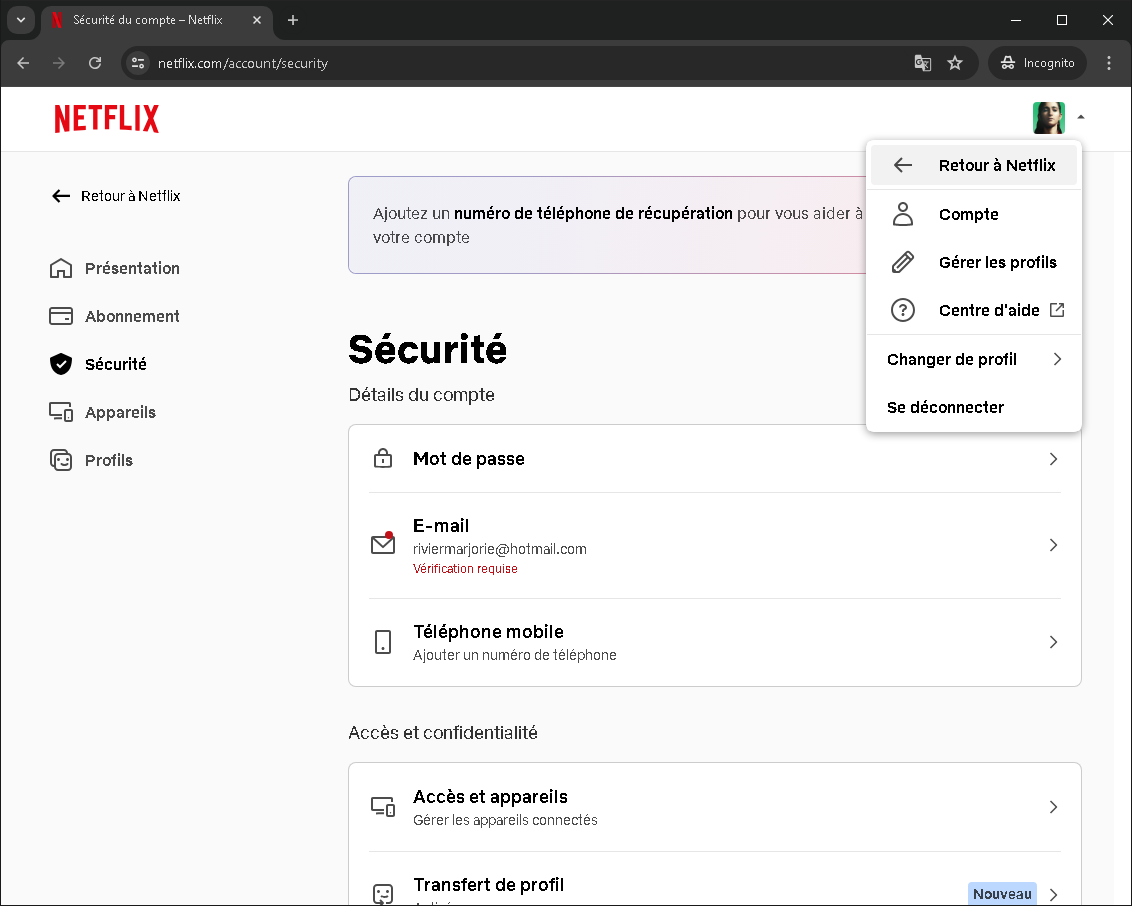Expand the Mot de passe chevron

[x=1053, y=459]
